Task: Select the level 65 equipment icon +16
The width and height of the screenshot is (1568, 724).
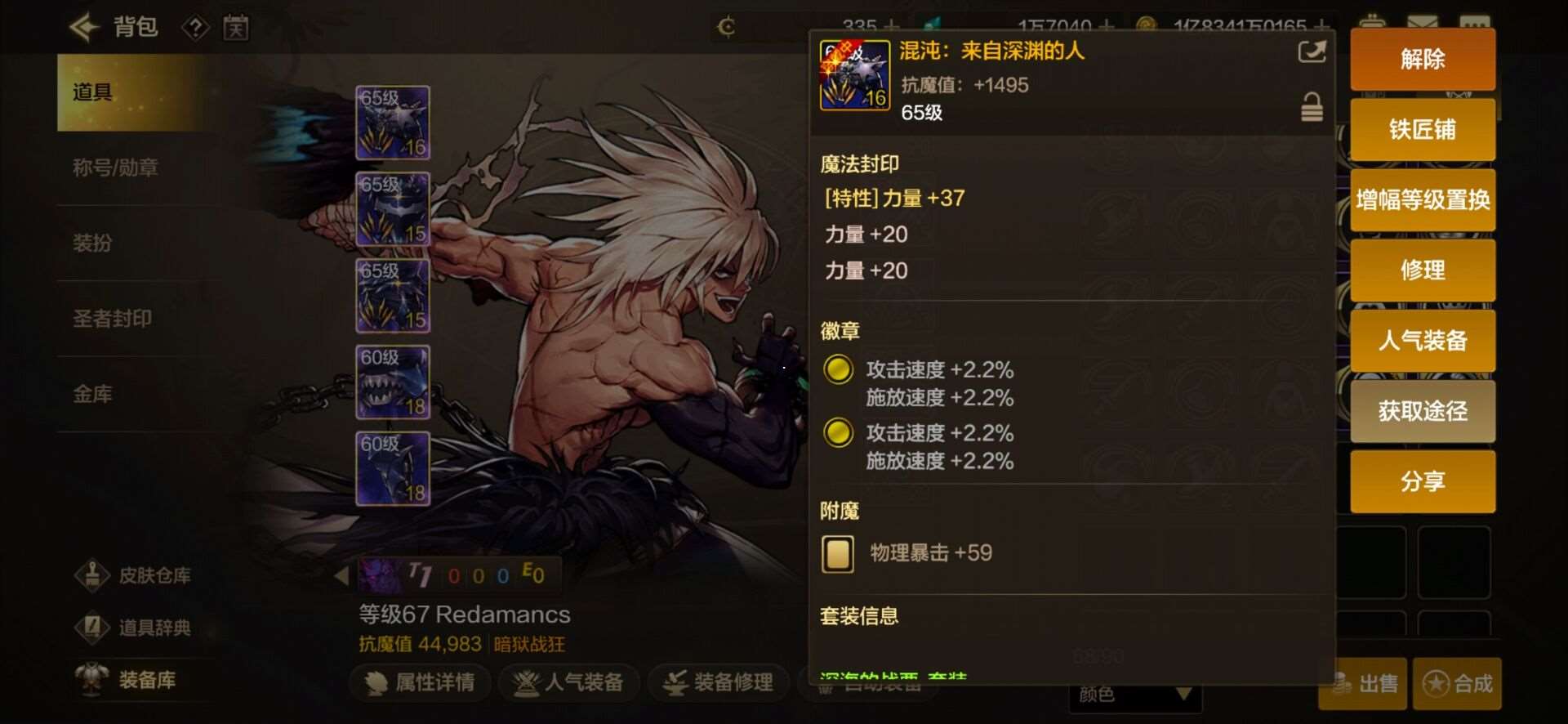Action: coord(393,123)
